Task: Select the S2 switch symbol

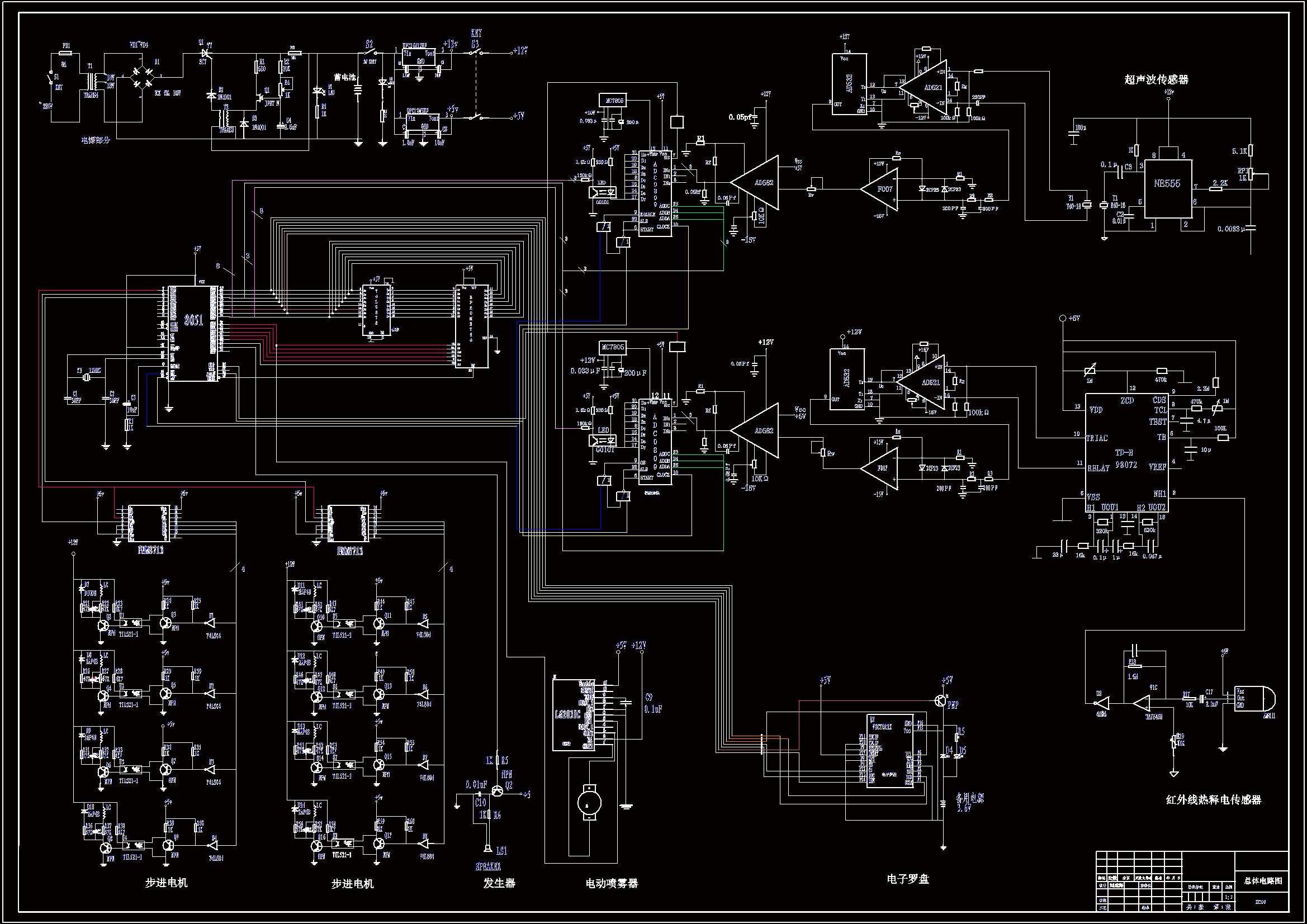Action: [371, 53]
